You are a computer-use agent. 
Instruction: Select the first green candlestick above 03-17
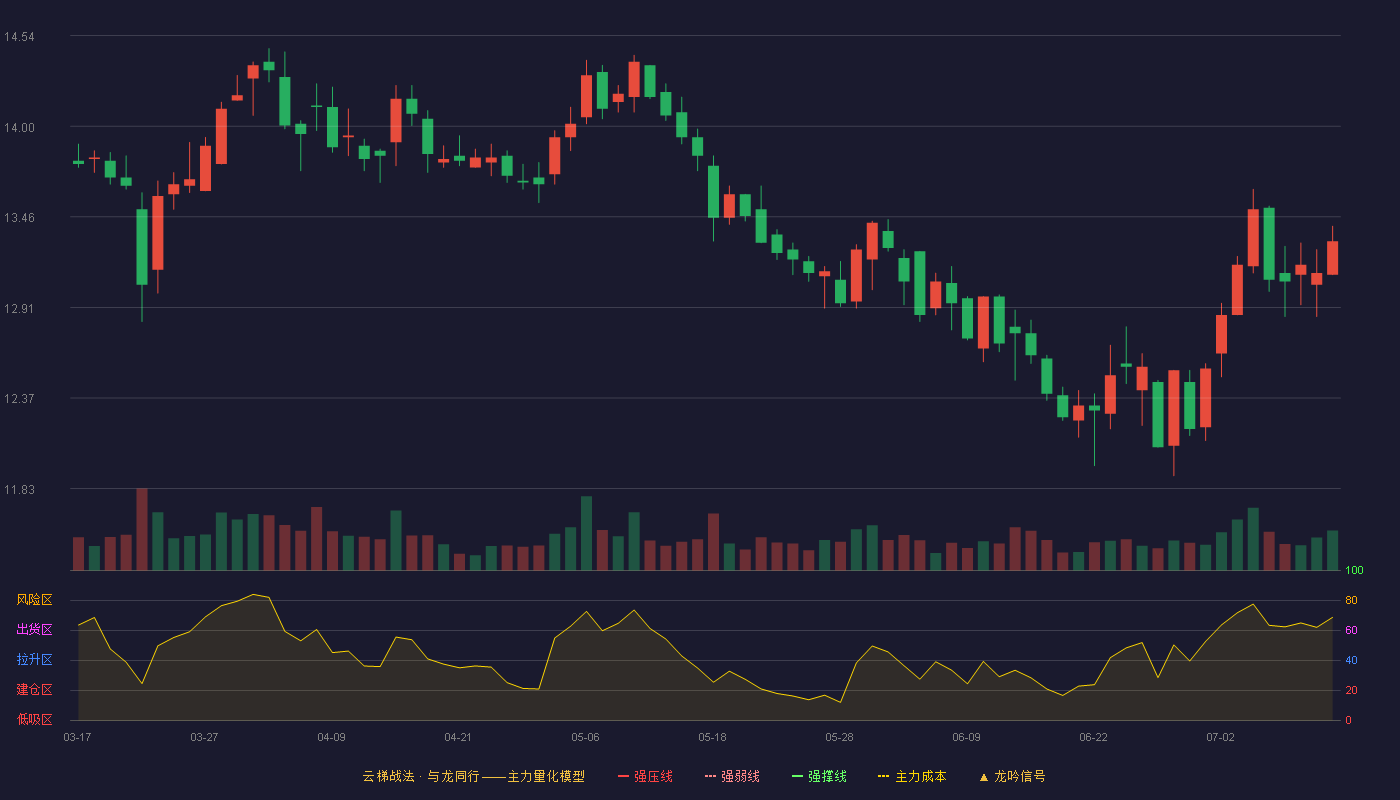[78, 161]
